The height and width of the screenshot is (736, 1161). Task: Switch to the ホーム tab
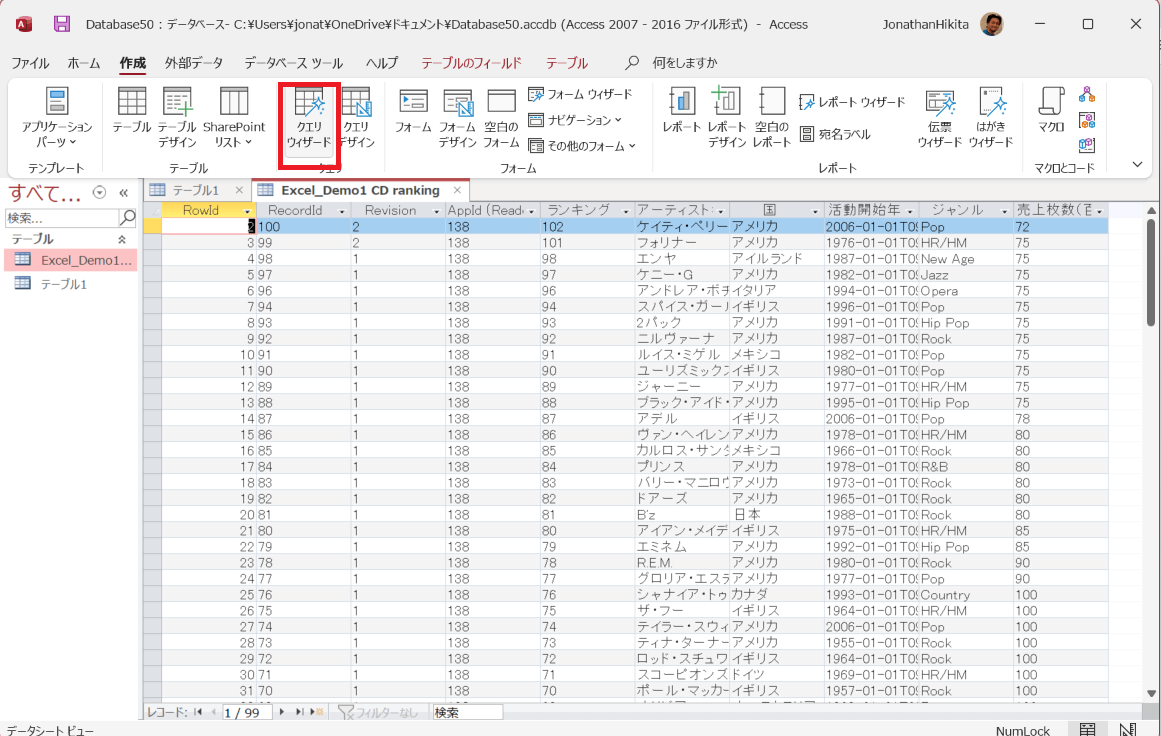pyautogui.click(x=84, y=63)
